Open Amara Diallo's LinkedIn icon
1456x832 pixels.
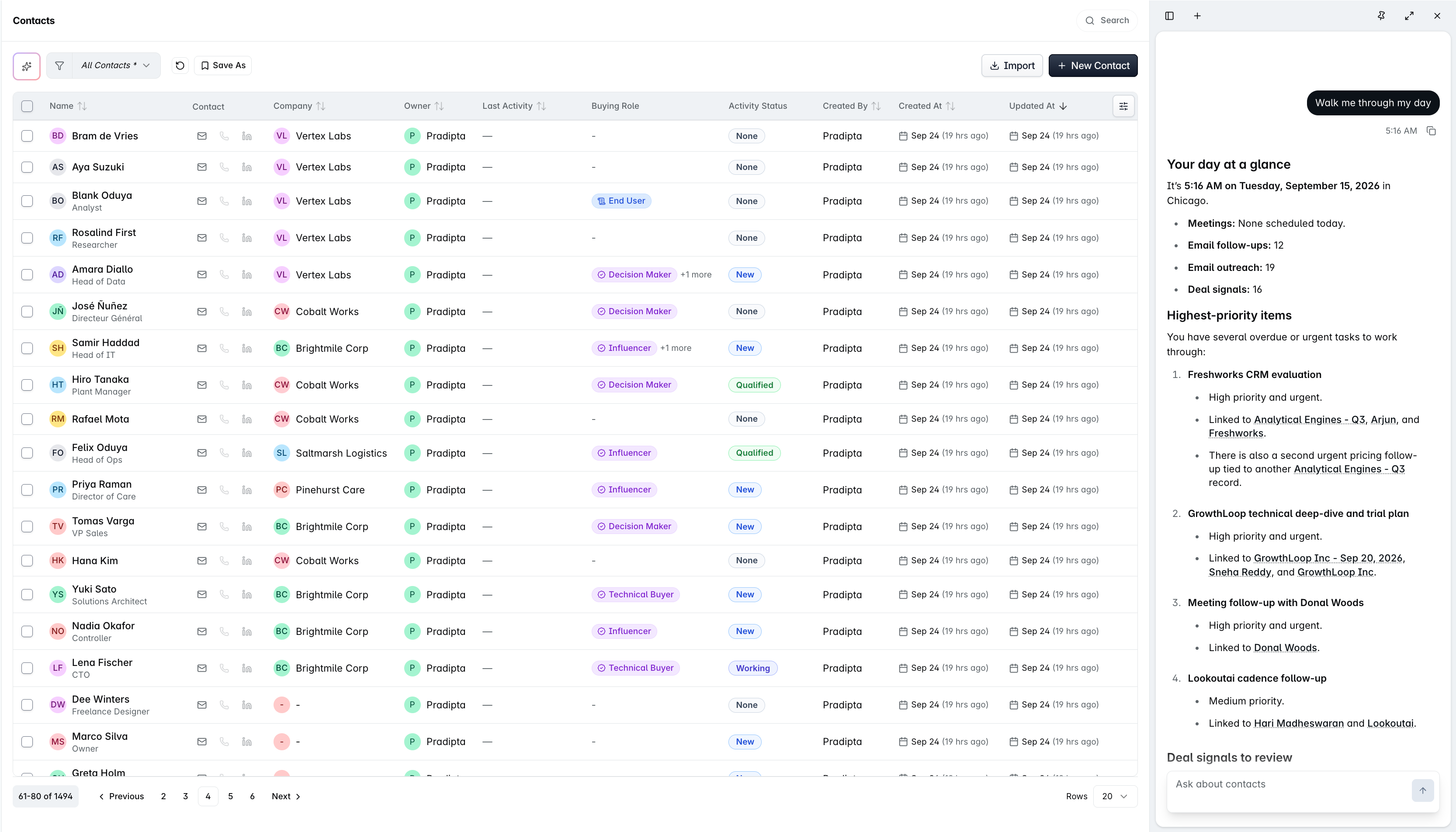pos(246,275)
